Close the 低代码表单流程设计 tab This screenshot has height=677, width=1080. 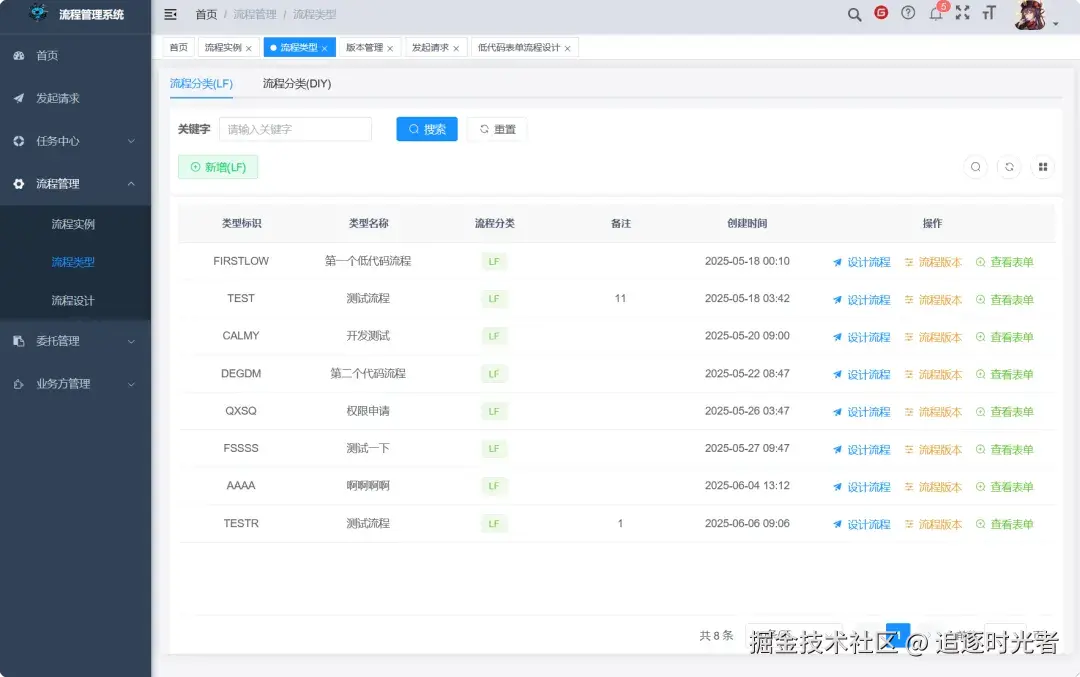pos(568,48)
